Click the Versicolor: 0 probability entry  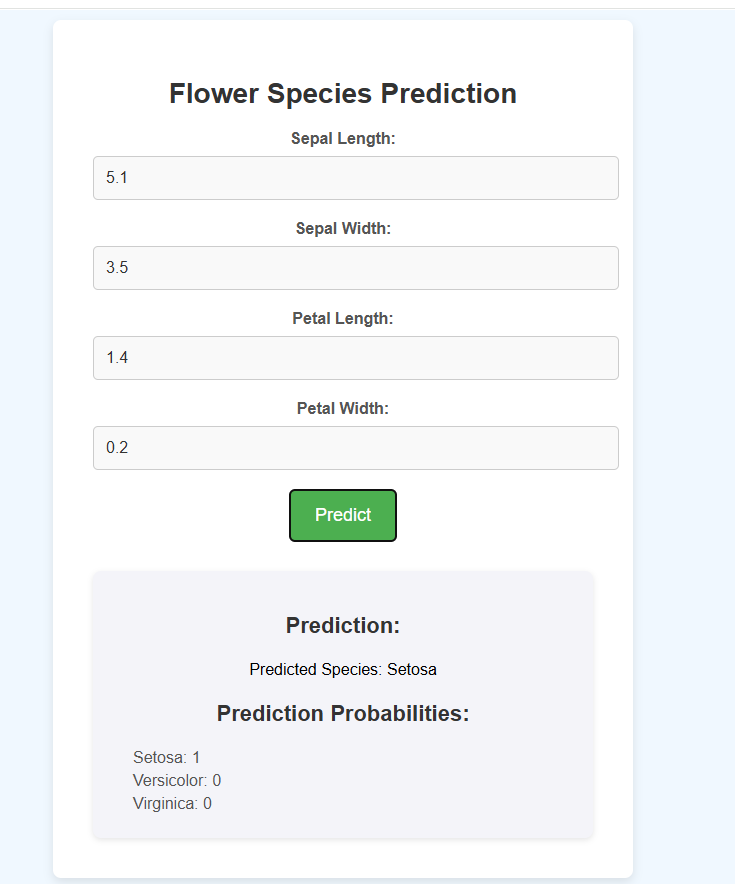click(177, 780)
